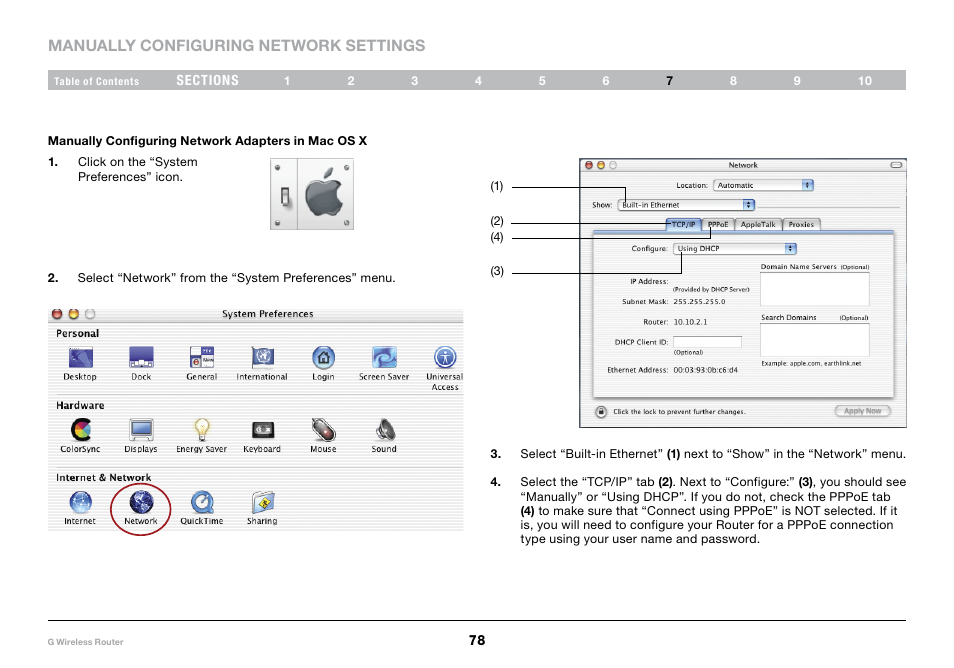This screenshot has width=954, height=668.
Task: Open the Sound preference icon
Action: pos(385,430)
